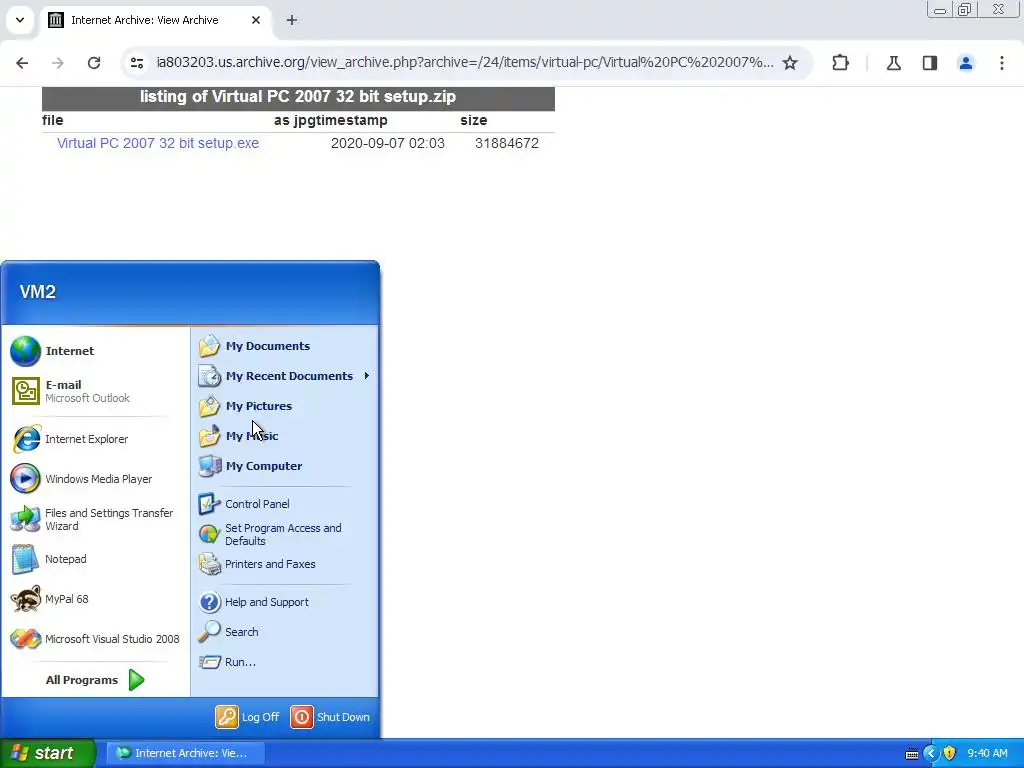
Task: Select the Internet Archive: View Archive tab
Action: click(x=155, y=20)
